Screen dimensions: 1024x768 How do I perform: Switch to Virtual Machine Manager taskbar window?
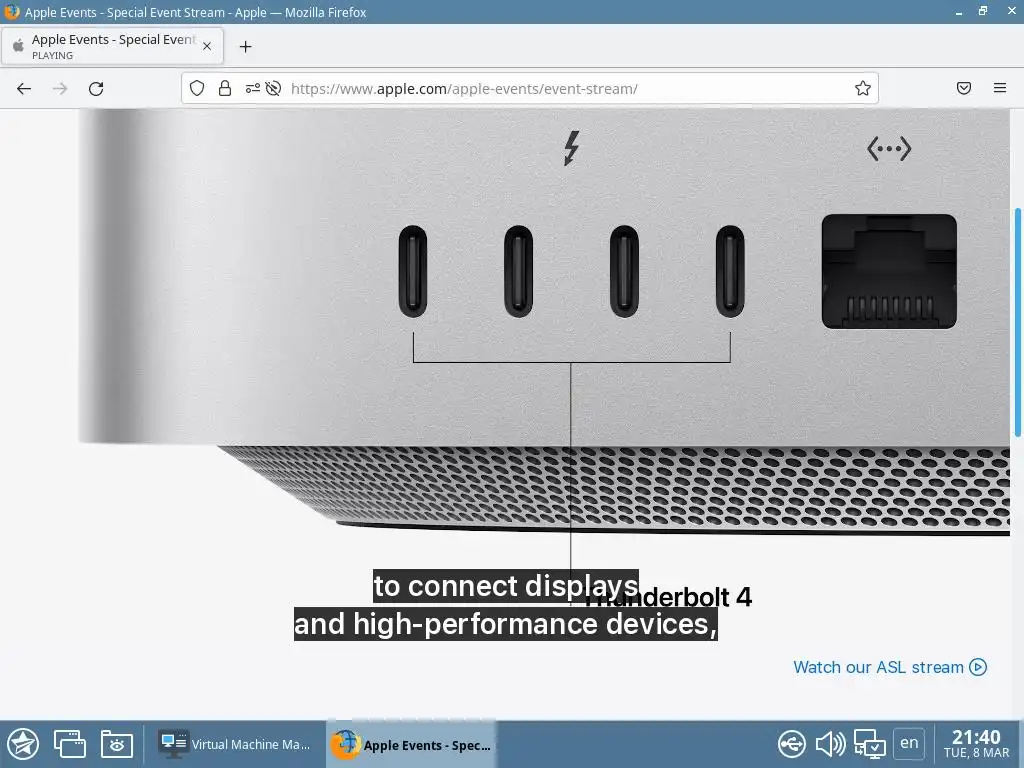pos(235,744)
